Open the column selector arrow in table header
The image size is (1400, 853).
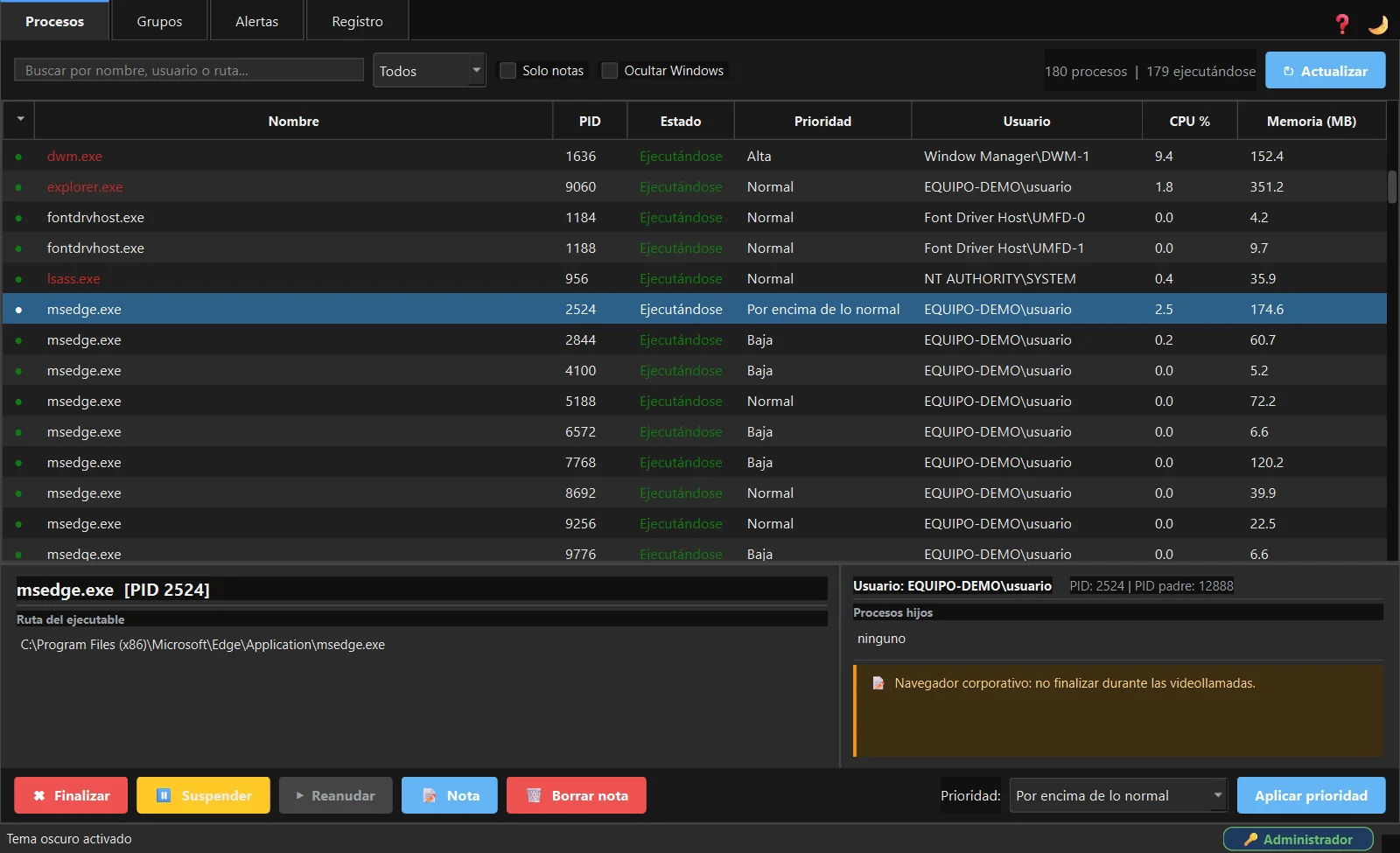(x=19, y=119)
